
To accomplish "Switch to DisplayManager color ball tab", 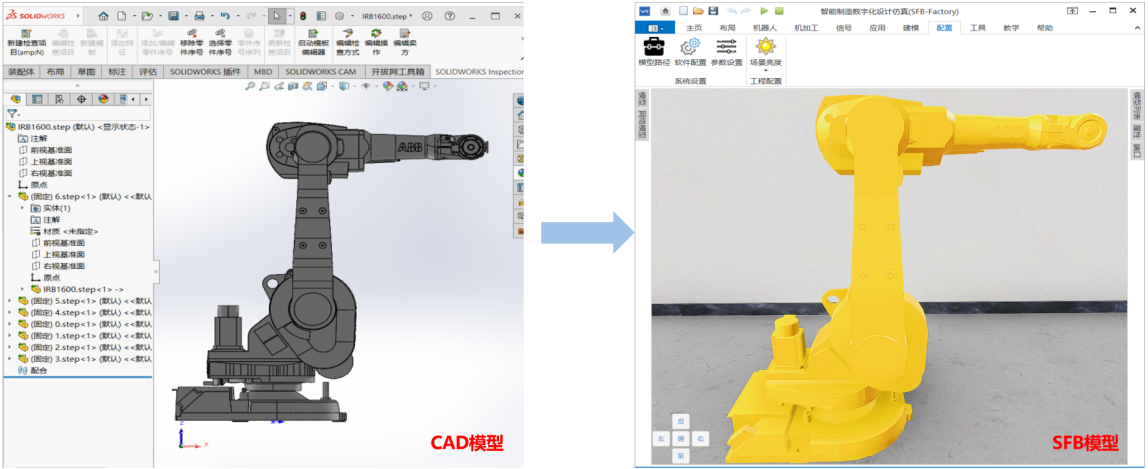I will pyautogui.click(x=103, y=99).
